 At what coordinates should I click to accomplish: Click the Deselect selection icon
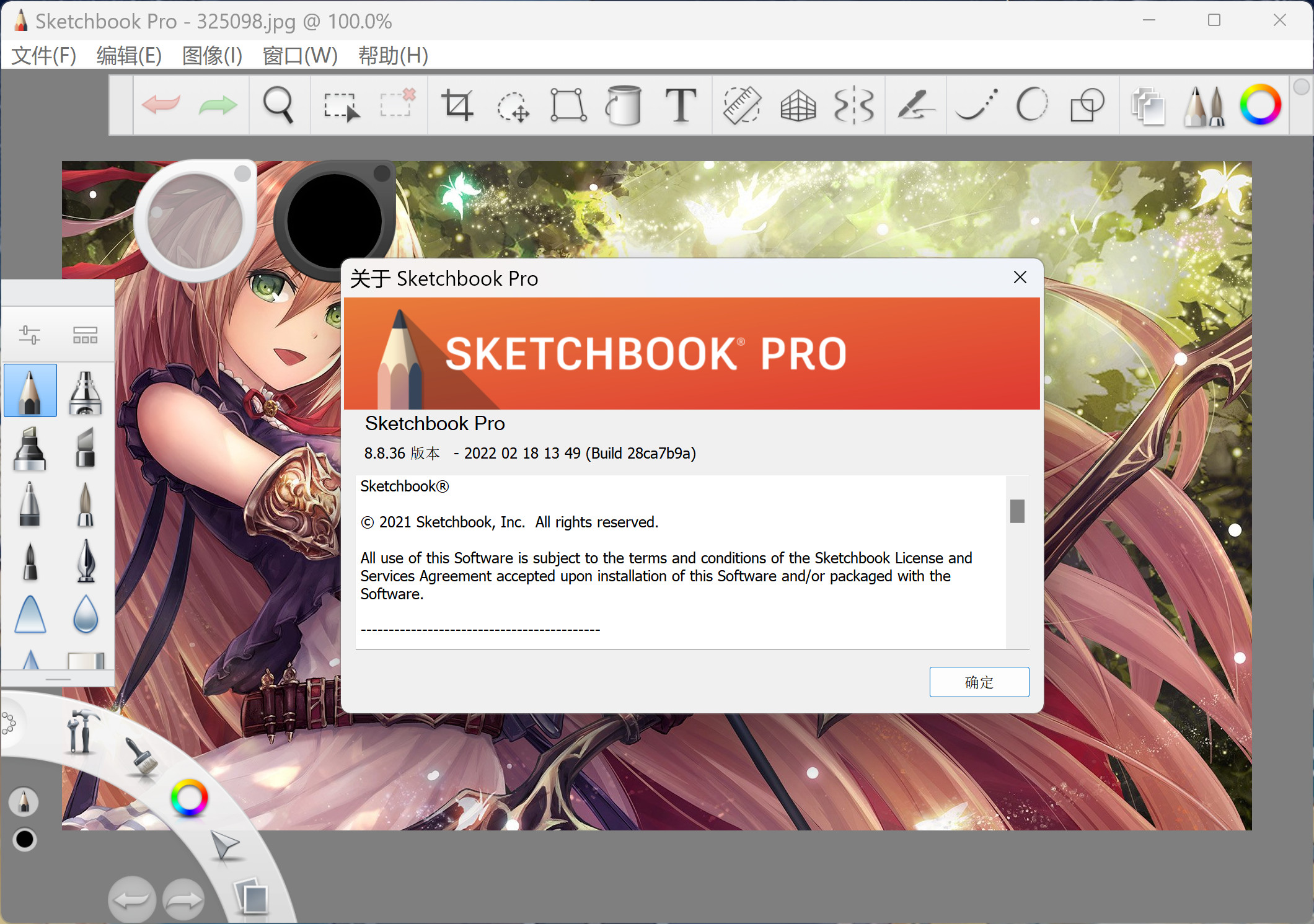point(397,103)
